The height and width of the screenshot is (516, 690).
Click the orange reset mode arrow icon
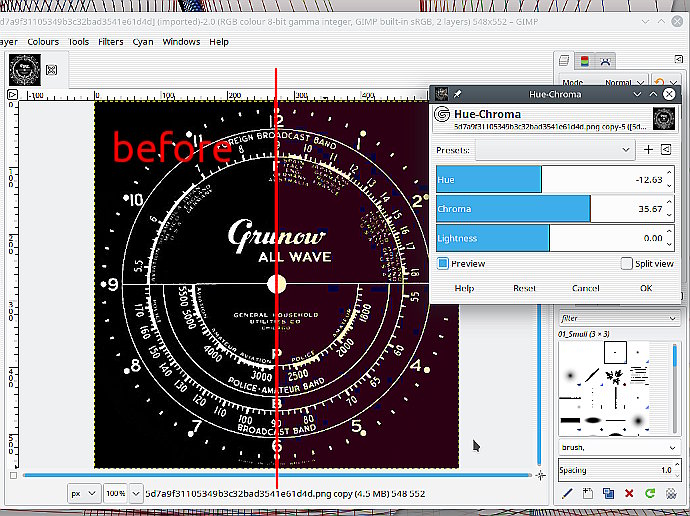point(659,82)
